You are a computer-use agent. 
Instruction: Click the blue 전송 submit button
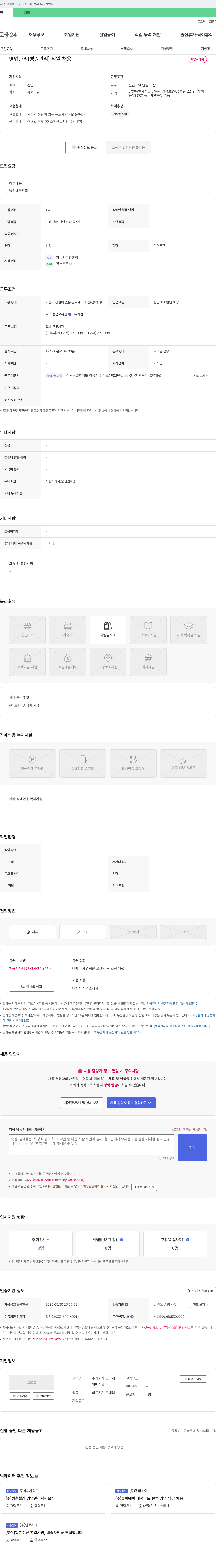click(x=192, y=1147)
